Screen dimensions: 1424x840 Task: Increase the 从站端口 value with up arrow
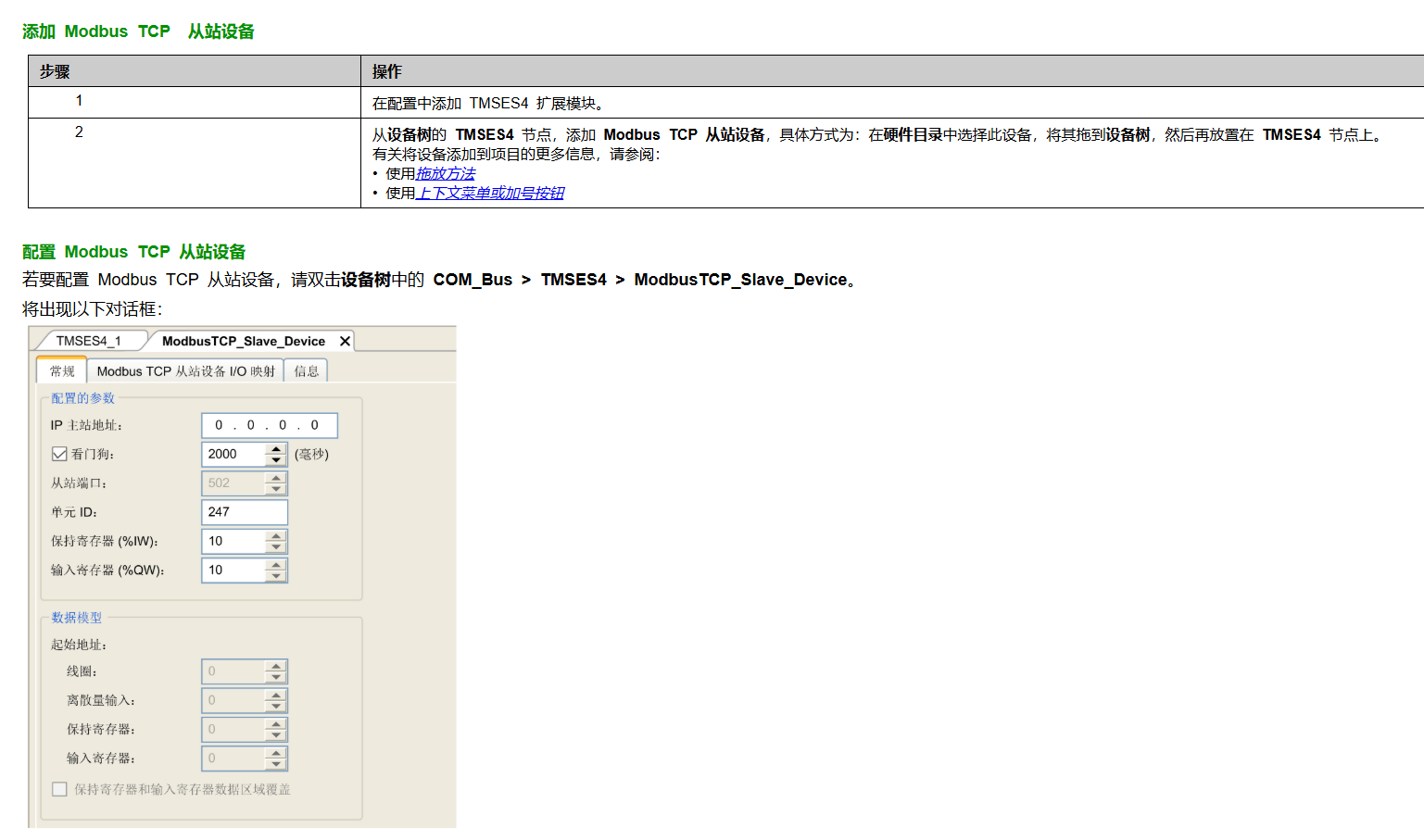coord(276,478)
